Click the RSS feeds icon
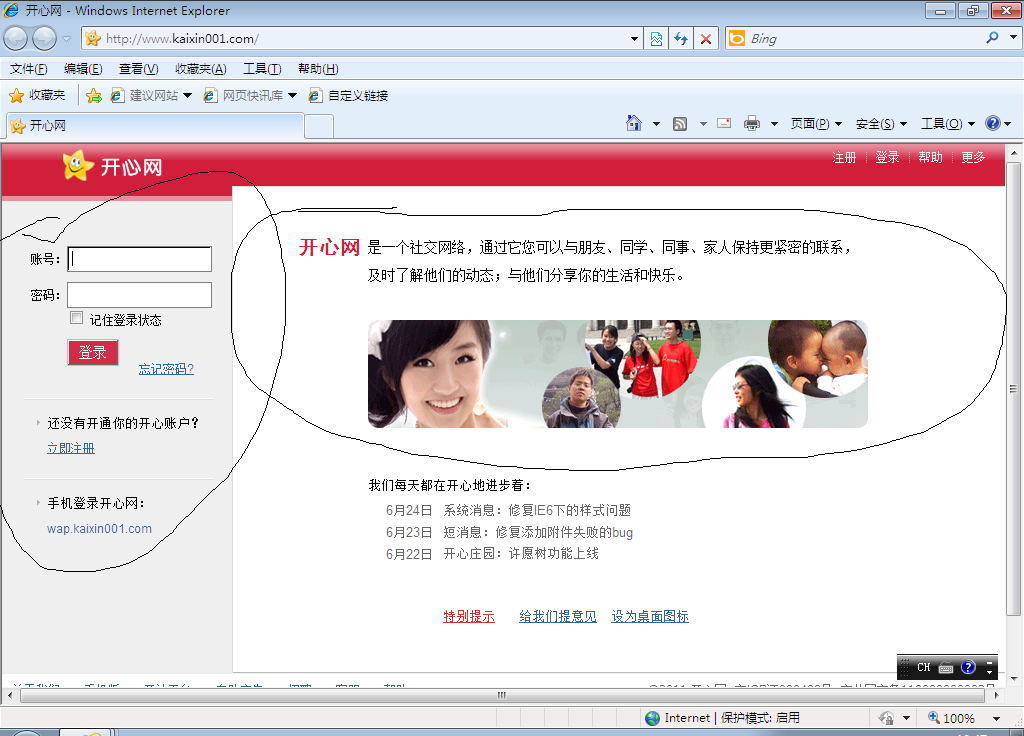The image size is (1024, 736). pyautogui.click(x=680, y=123)
